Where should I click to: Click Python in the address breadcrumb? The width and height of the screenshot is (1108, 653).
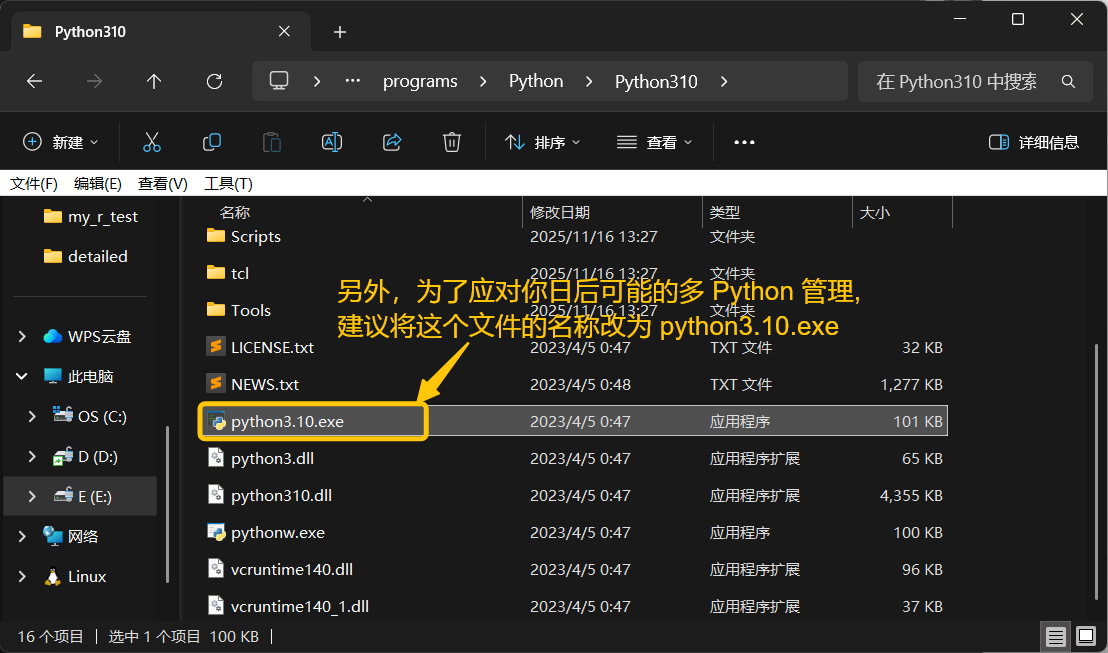click(536, 82)
